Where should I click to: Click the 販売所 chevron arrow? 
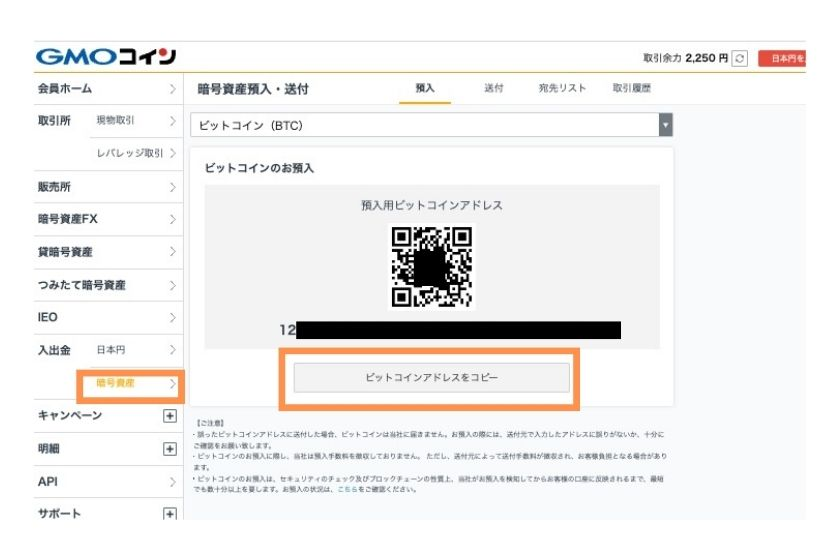click(172, 188)
